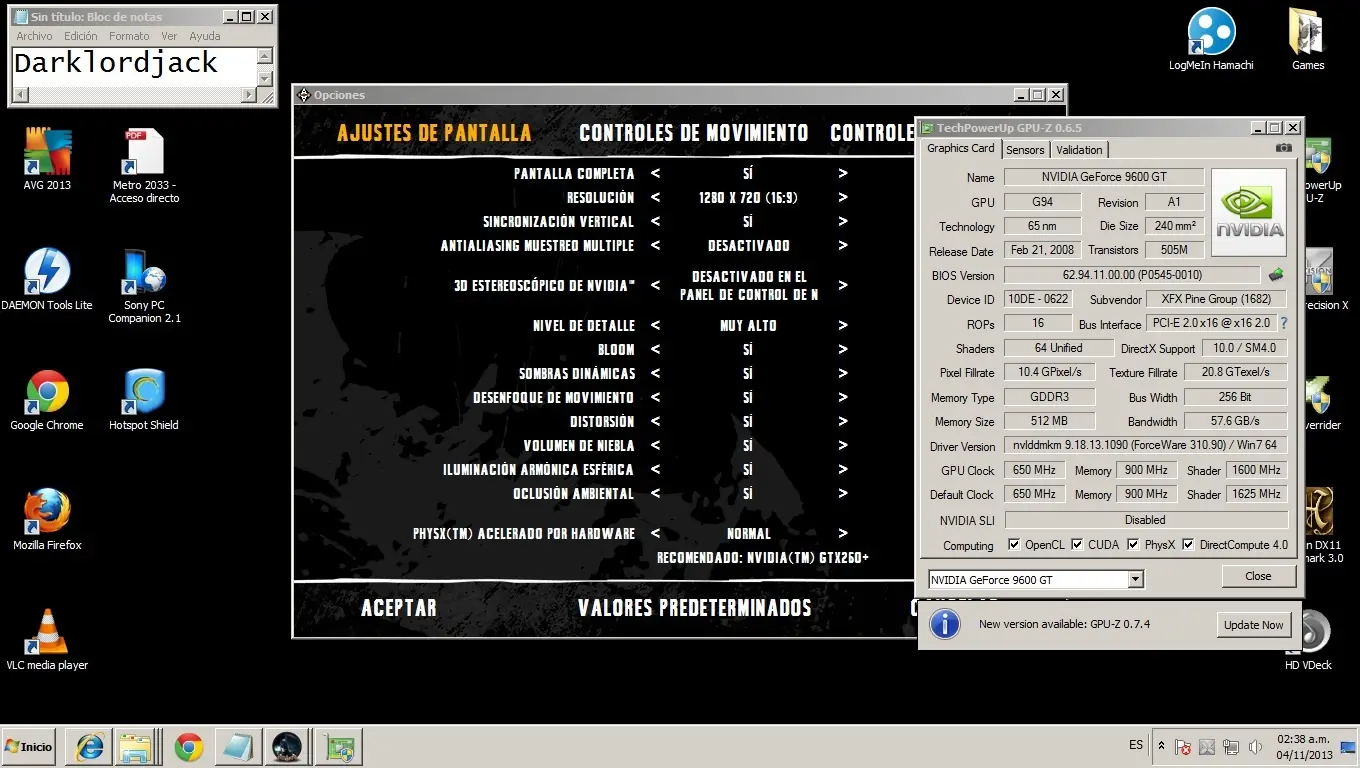The width and height of the screenshot is (1360, 768).
Task: Open Controles de Movimiento options tab
Action: point(694,133)
